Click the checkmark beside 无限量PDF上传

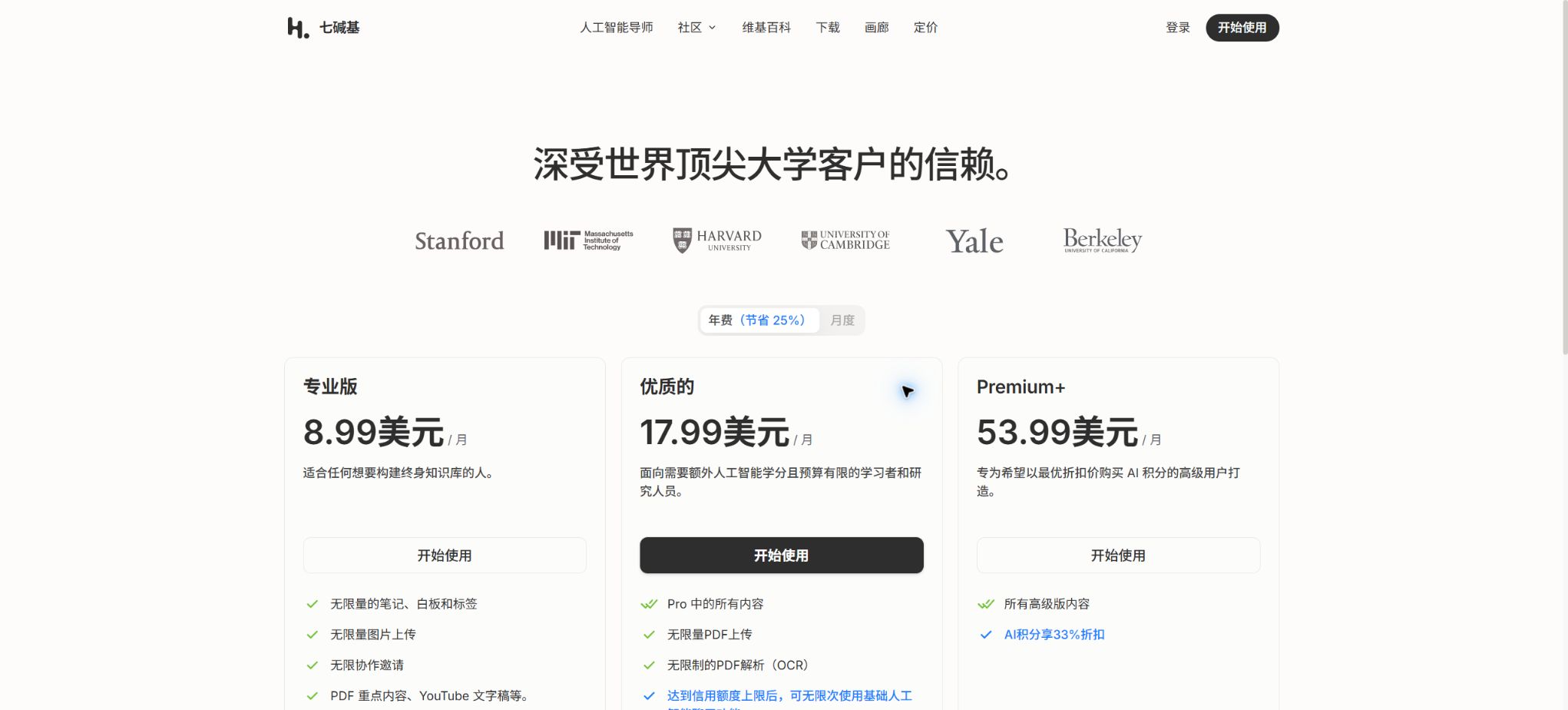649,635
